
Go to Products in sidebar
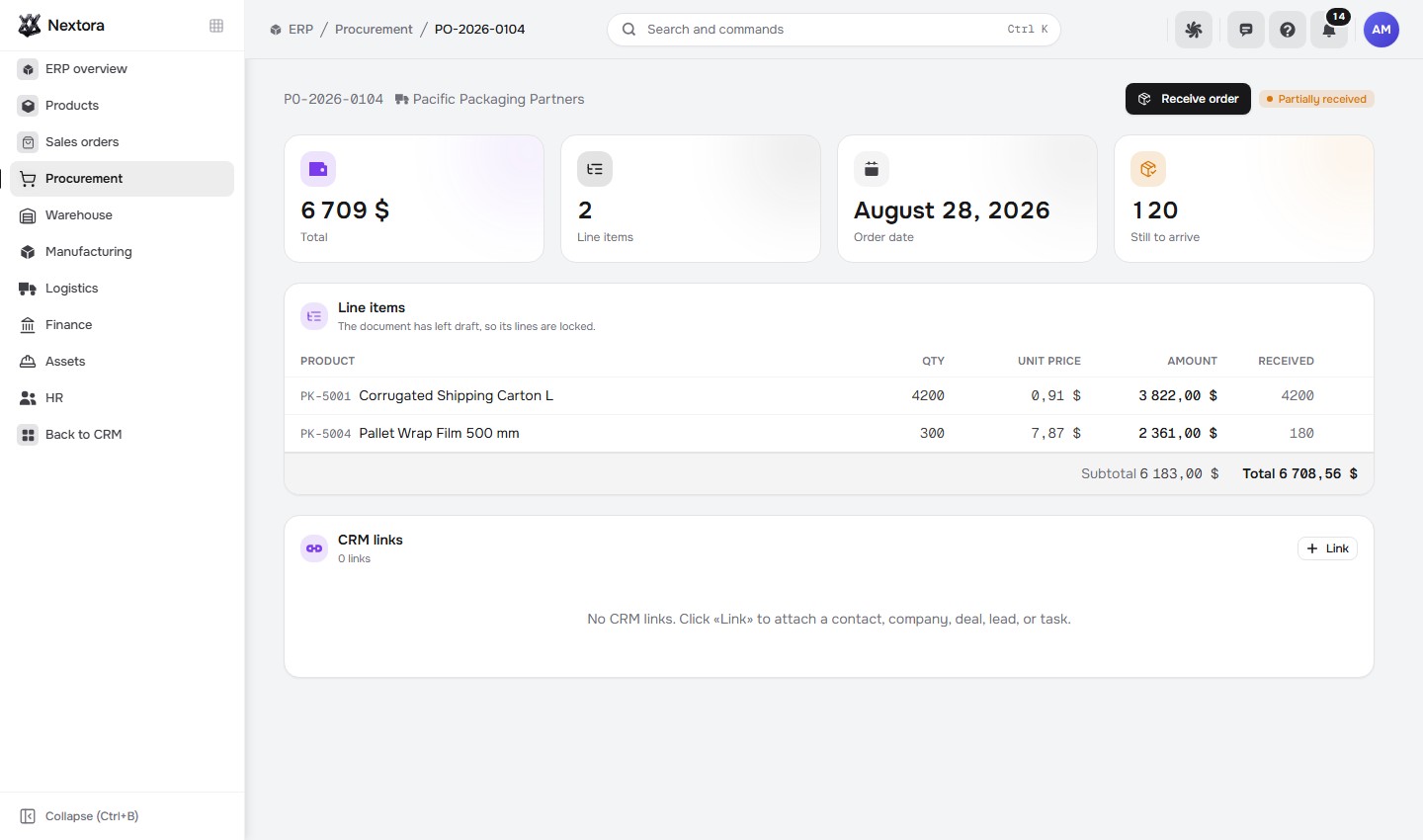123,106
